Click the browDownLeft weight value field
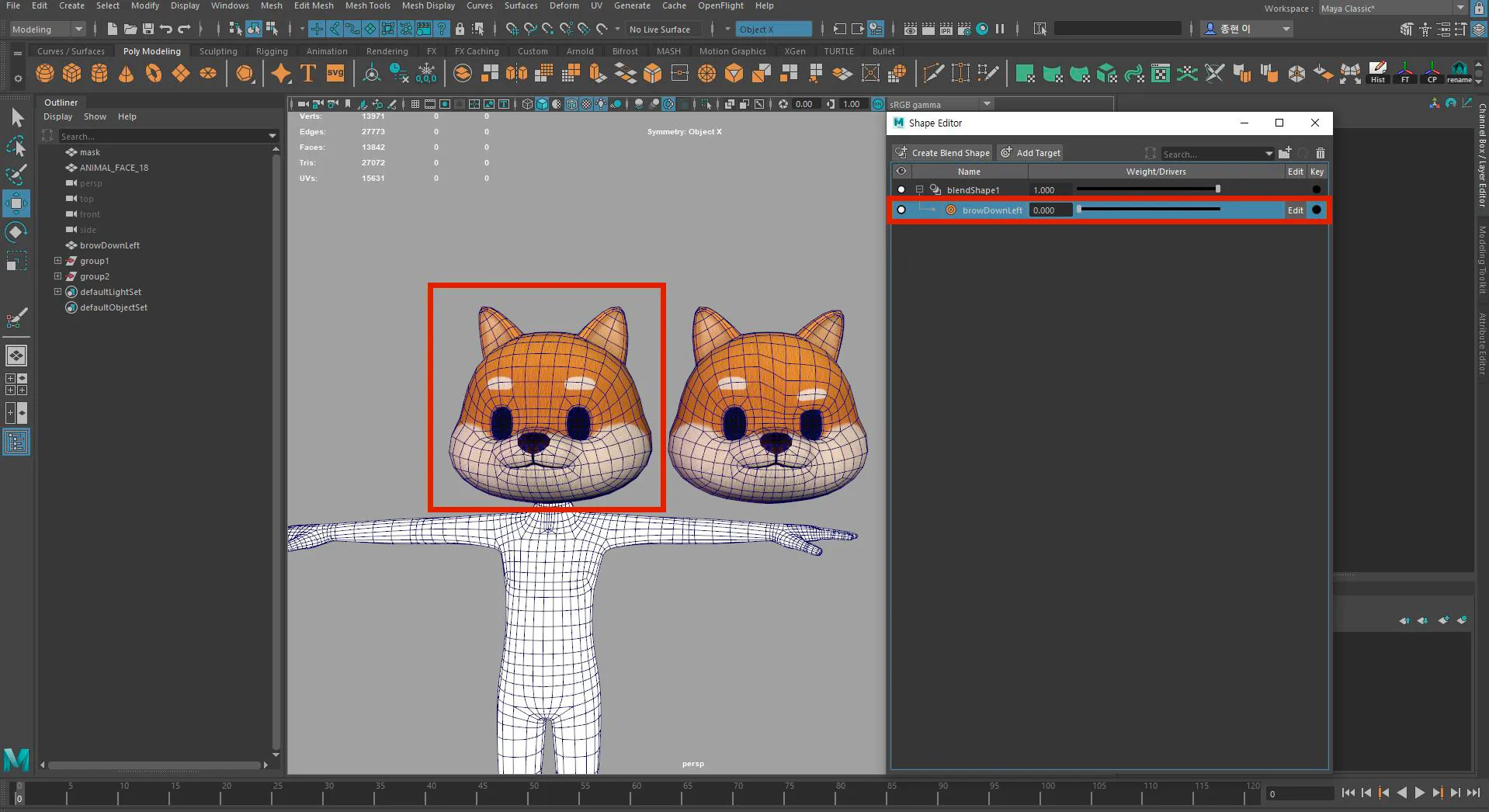Screen dimensions: 1489x812 pos(1050,210)
